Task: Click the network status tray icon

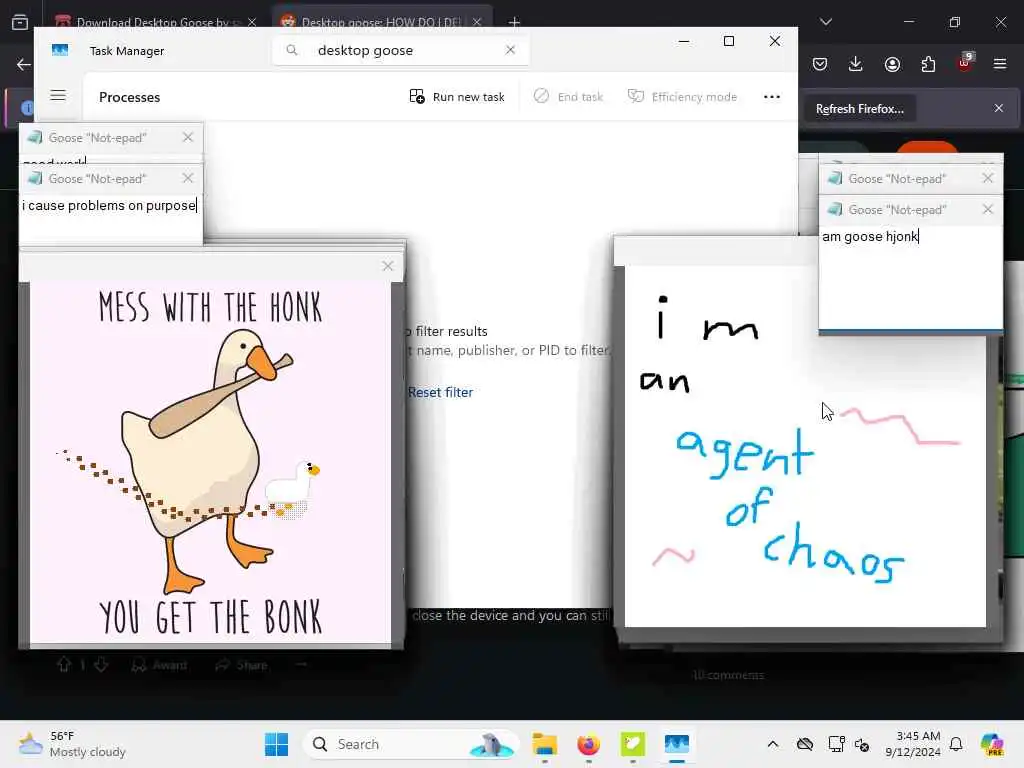Action: coord(836,744)
